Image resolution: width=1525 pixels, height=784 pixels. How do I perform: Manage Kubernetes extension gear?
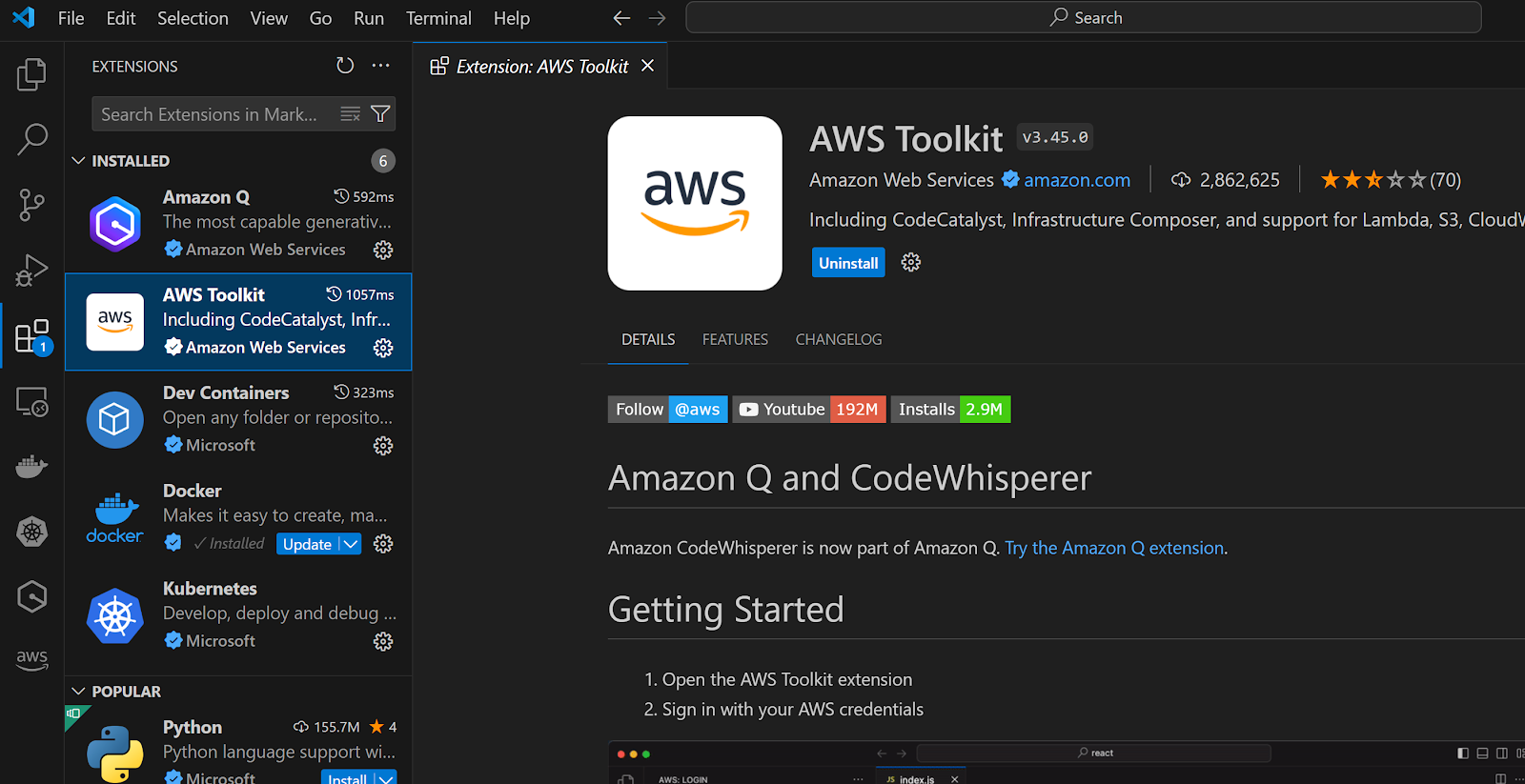(x=383, y=642)
